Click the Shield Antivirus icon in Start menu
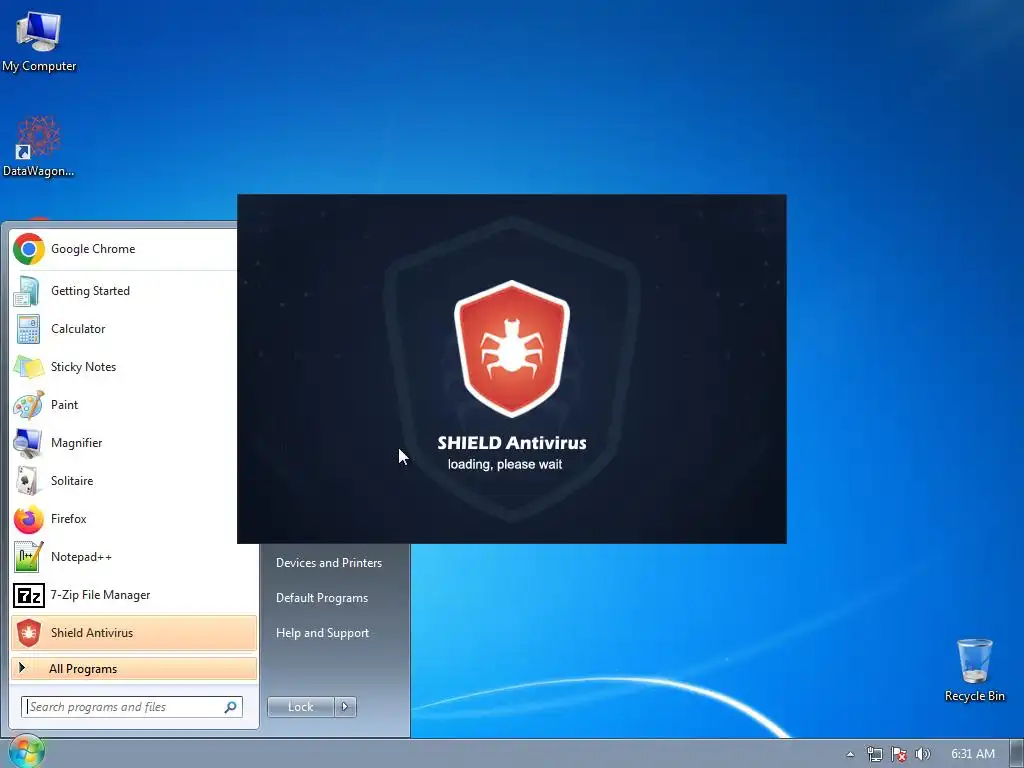Viewport: 1024px width, 768px height. 29,633
